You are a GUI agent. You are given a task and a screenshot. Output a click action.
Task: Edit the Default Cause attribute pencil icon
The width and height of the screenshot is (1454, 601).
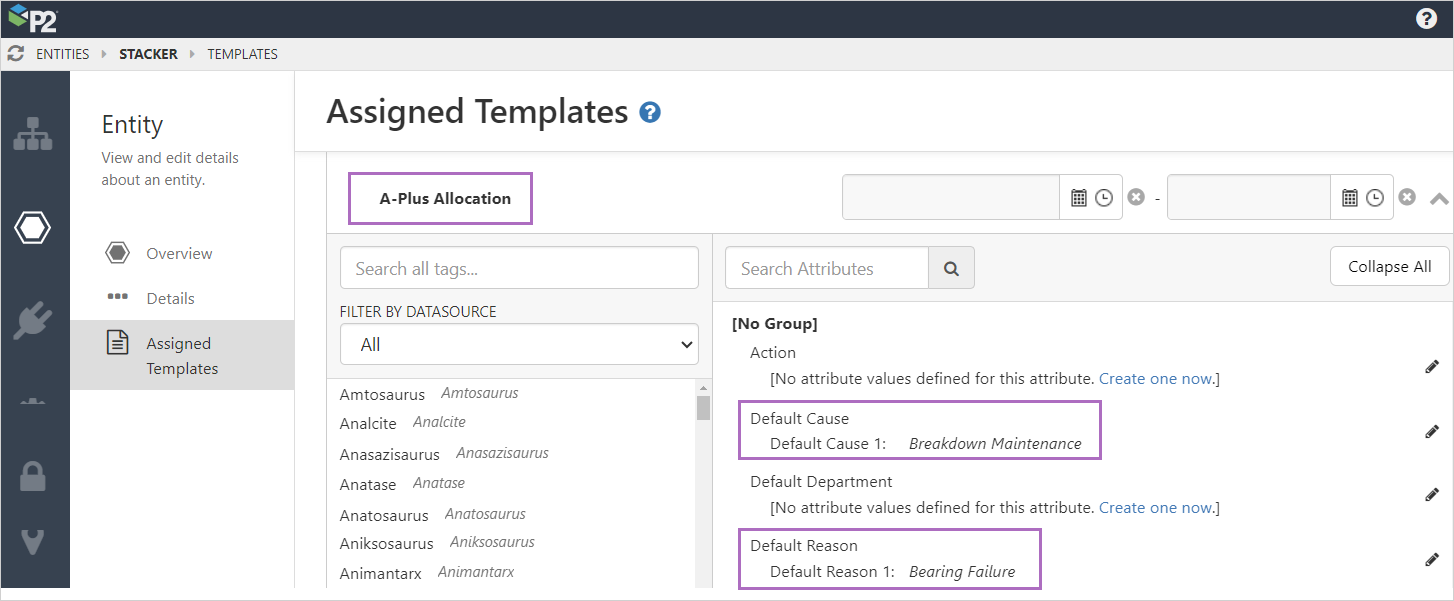pos(1432,432)
